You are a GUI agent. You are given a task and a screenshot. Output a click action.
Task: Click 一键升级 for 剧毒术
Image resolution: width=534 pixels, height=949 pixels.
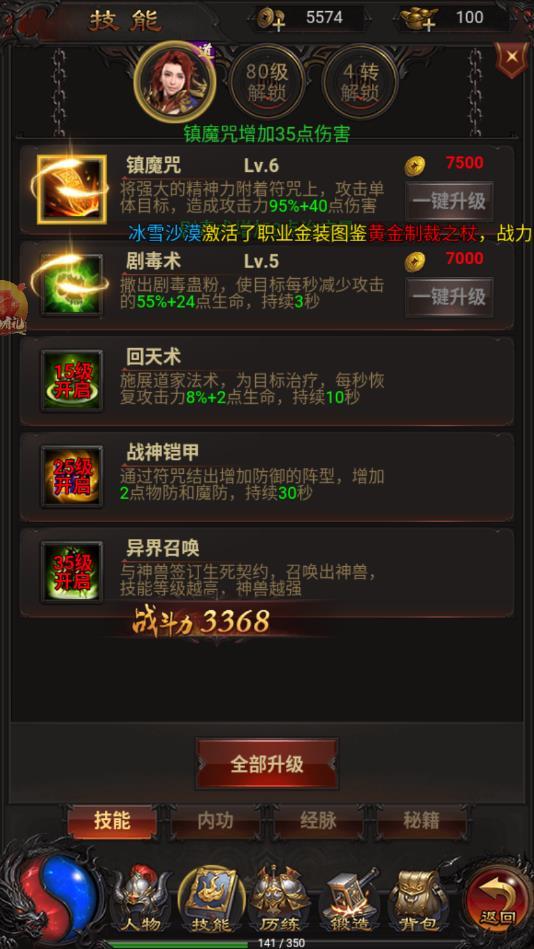coord(449,297)
